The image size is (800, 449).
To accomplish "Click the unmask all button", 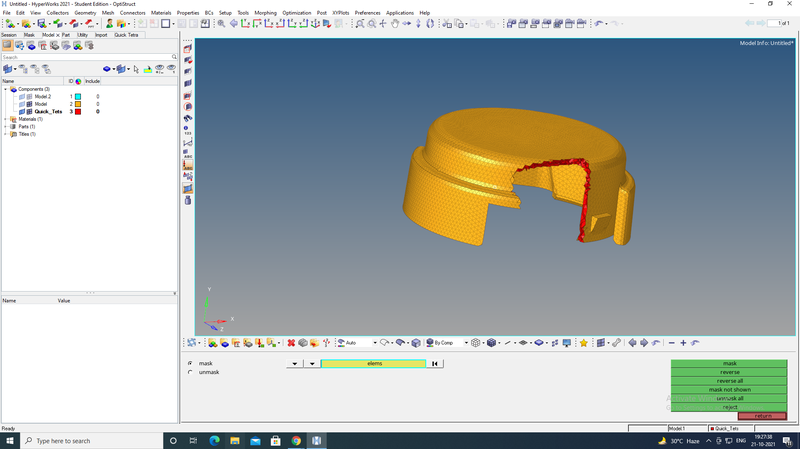I will pyautogui.click(x=729, y=398).
